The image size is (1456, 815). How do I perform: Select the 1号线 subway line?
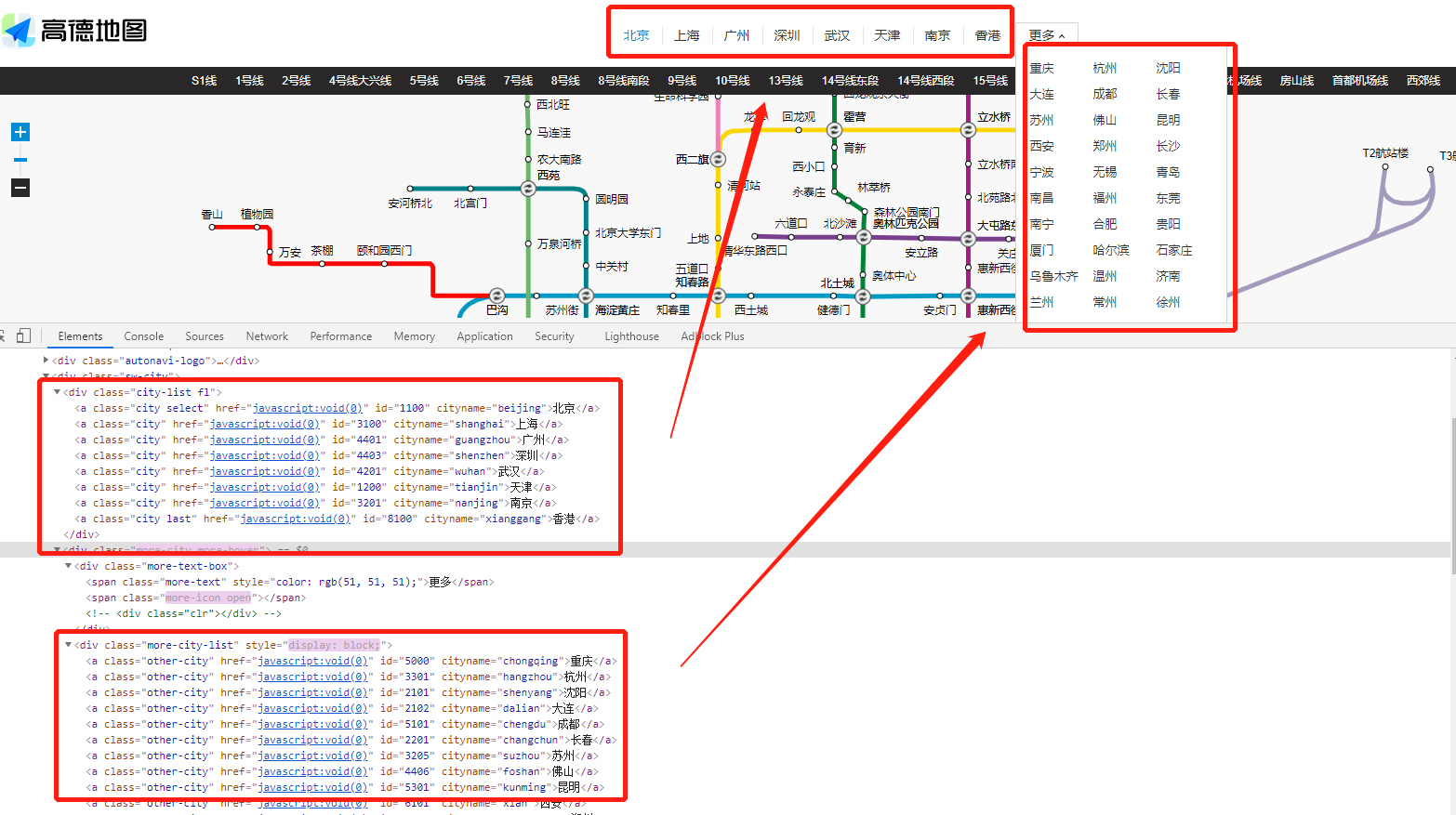(x=249, y=81)
